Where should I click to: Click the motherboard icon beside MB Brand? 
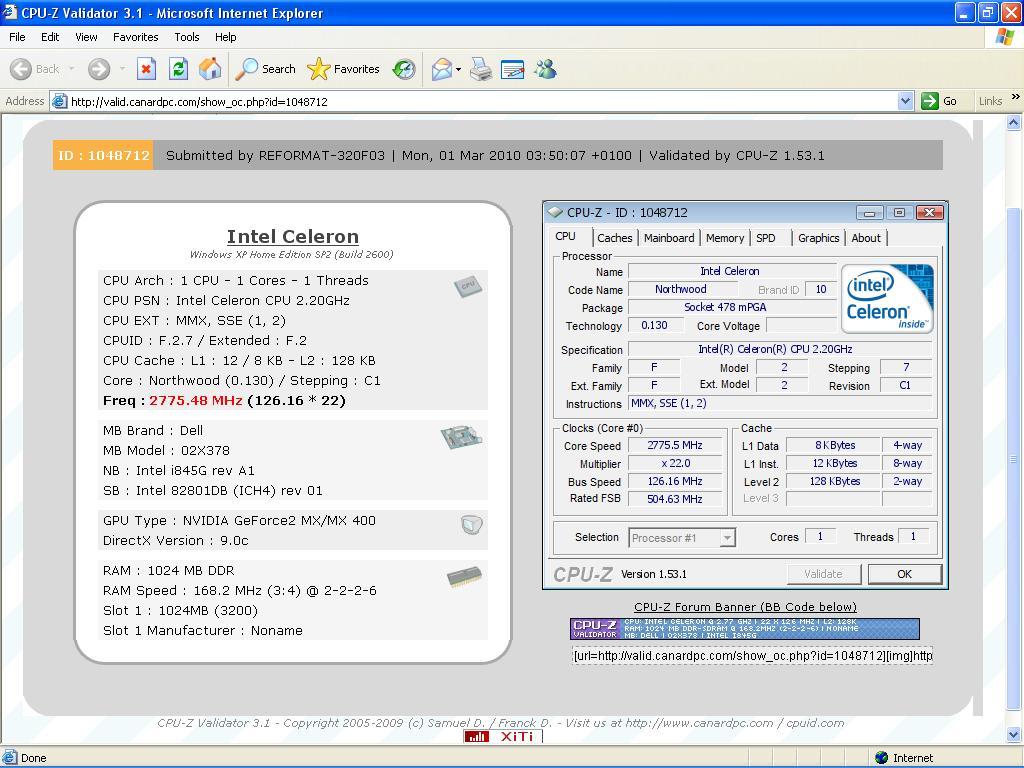[x=461, y=437]
